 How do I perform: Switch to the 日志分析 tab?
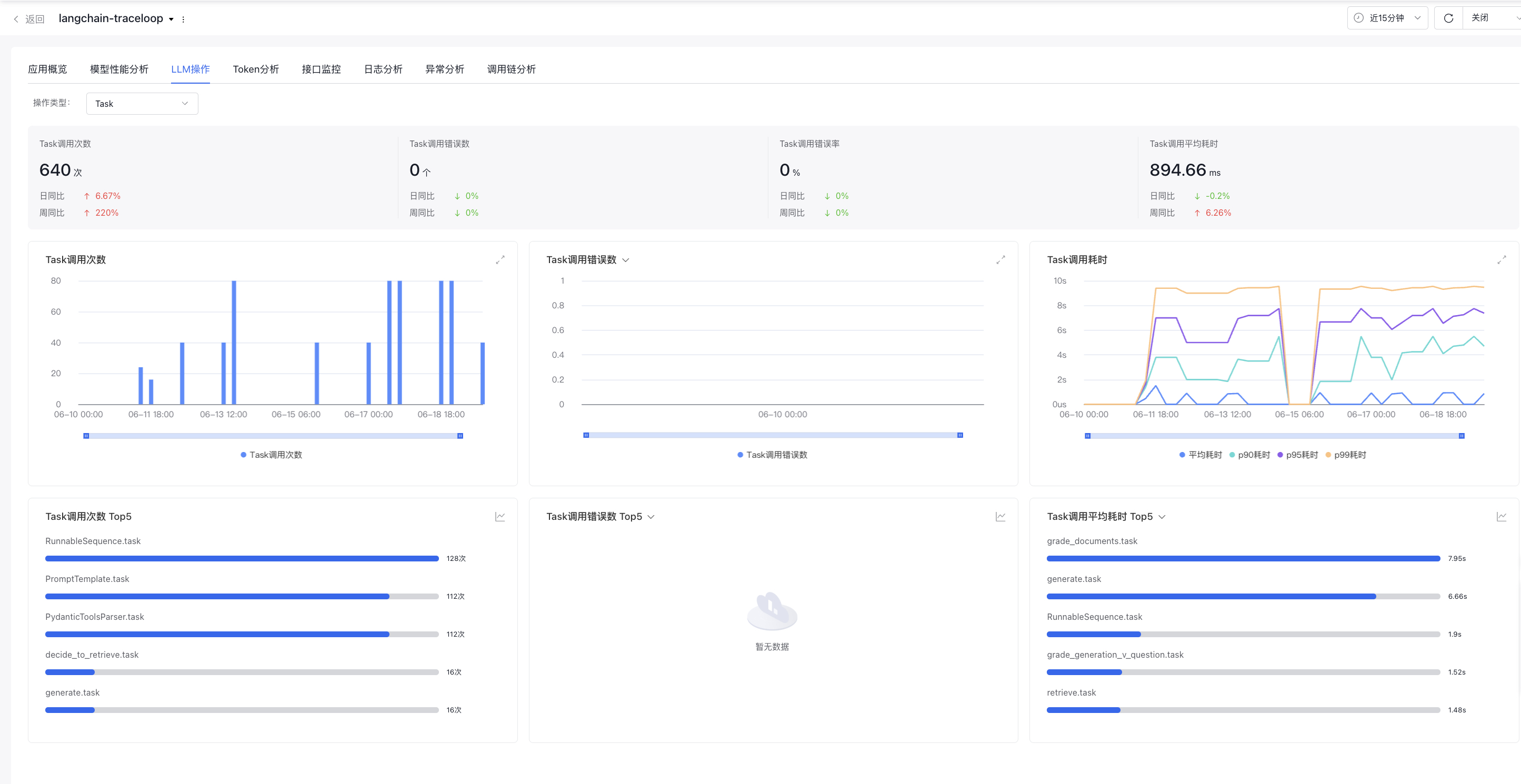(383, 69)
